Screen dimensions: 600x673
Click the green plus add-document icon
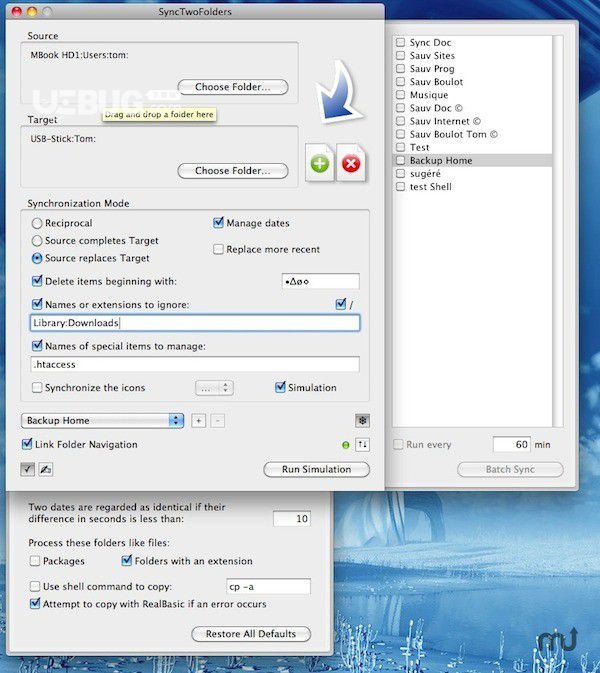point(319,163)
